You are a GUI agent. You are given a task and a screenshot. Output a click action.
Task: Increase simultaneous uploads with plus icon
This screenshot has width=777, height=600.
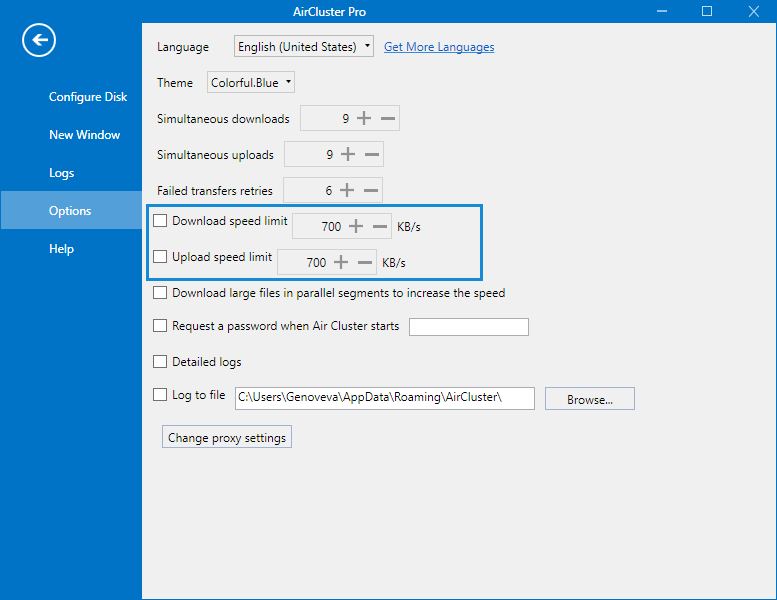point(348,155)
